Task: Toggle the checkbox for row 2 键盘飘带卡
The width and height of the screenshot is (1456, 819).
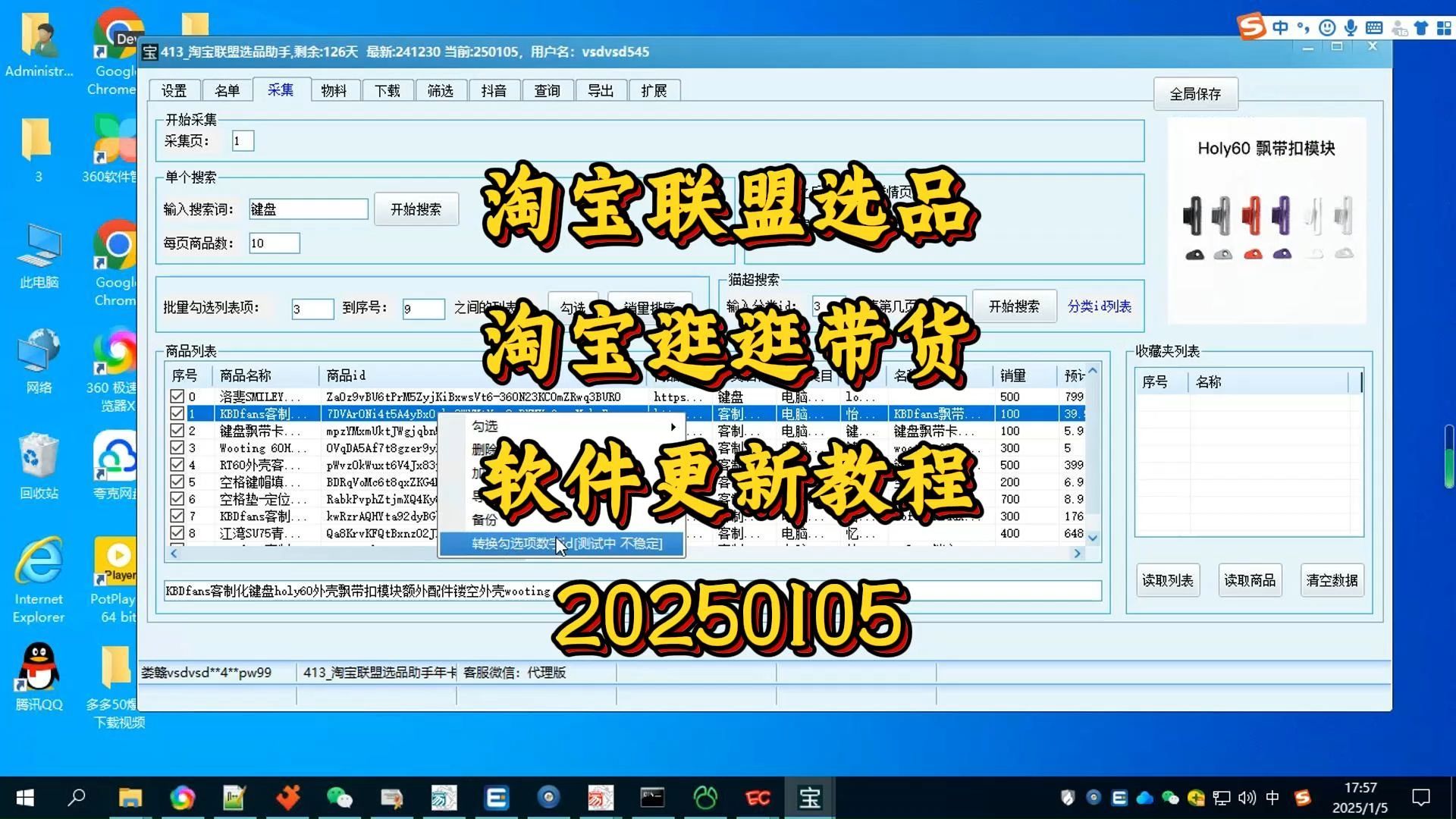Action: [177, 431]
